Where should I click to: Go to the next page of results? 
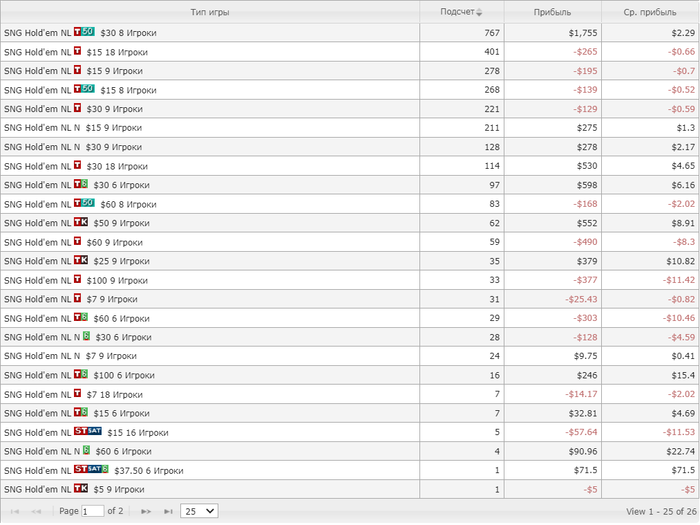(x=146, y=511)
